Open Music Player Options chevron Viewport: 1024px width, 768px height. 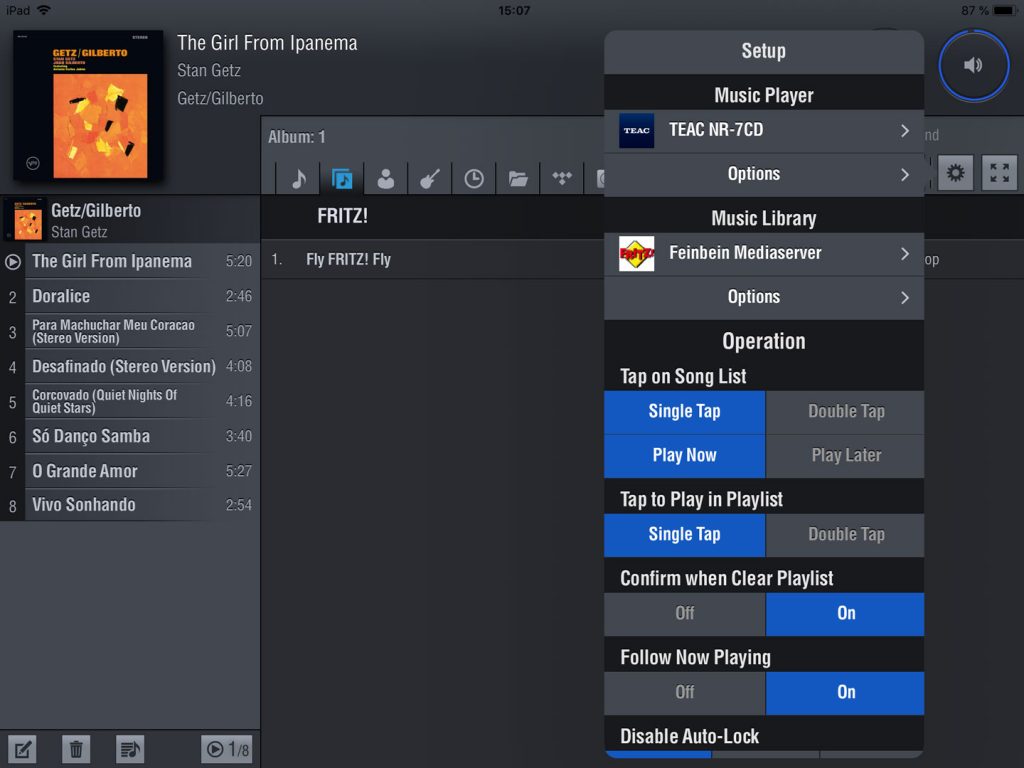[904, 174]
